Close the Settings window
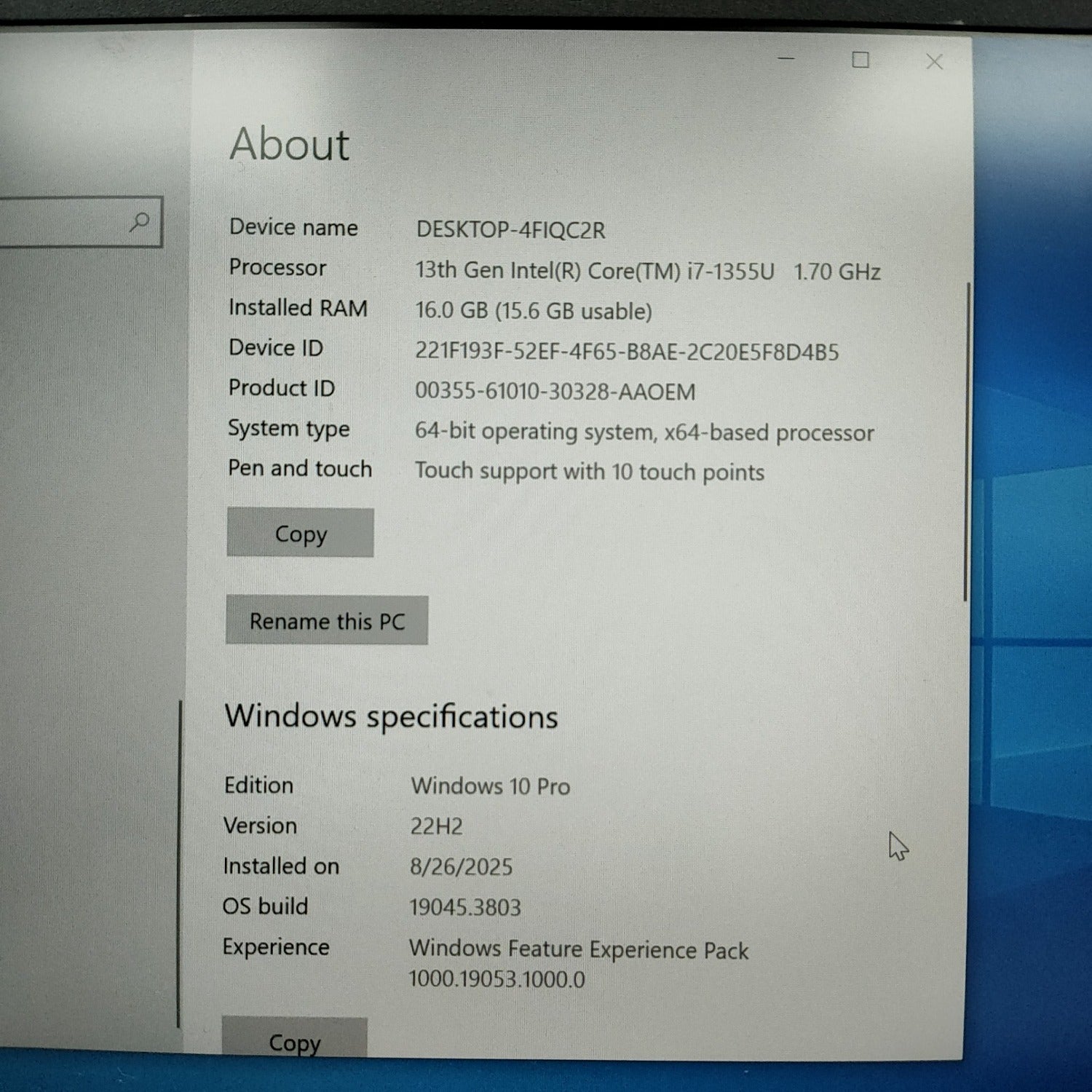Viewport: 1092px width, 1092px height. tap(934, 62)
